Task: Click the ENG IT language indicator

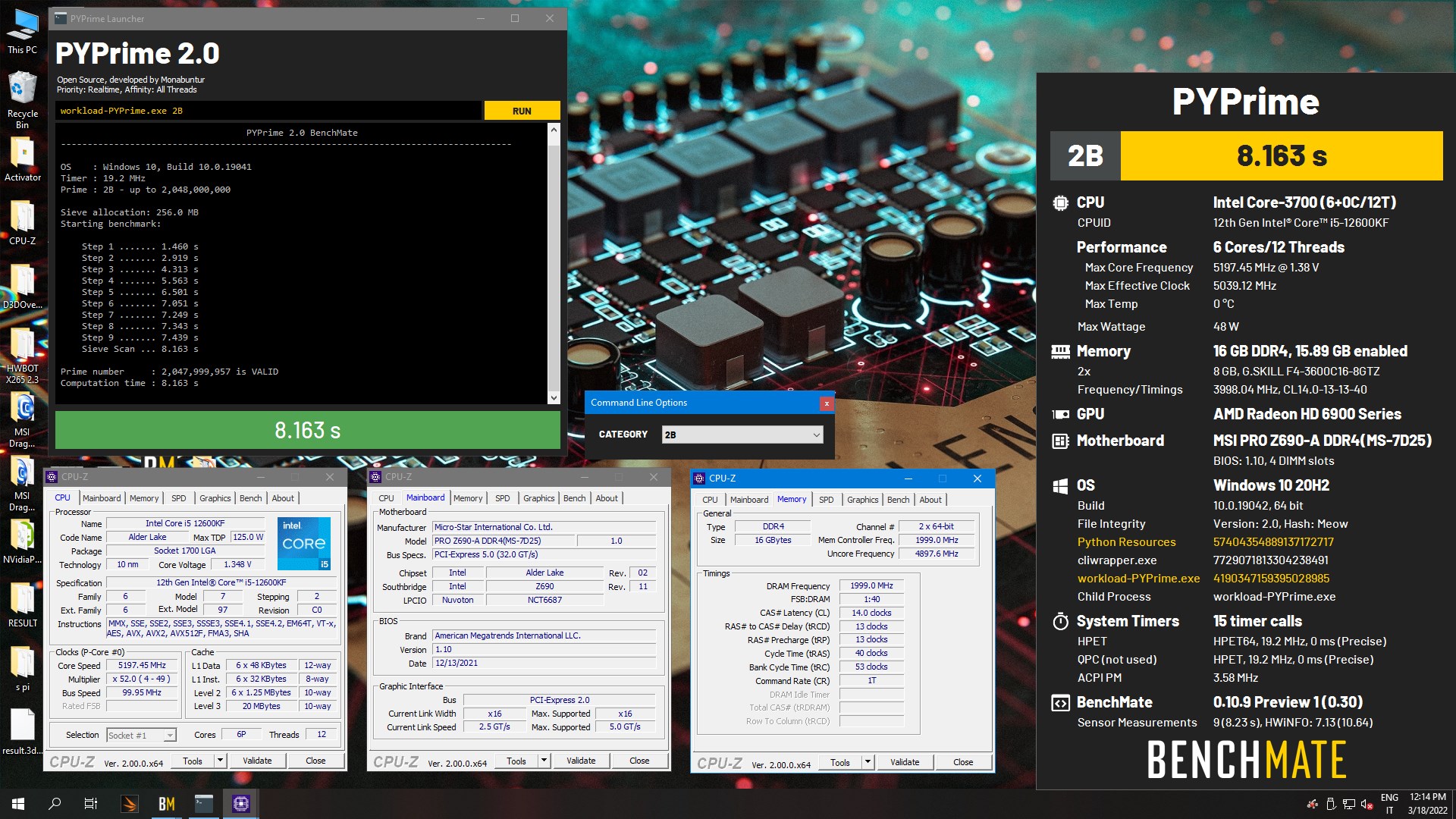Action: click(1389, 804)
